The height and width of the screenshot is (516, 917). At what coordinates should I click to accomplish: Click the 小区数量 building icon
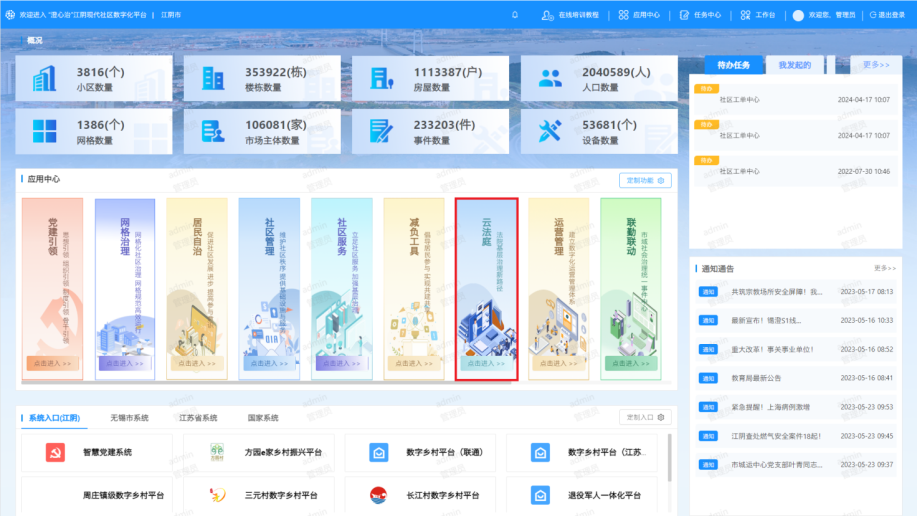pos(45,79)
